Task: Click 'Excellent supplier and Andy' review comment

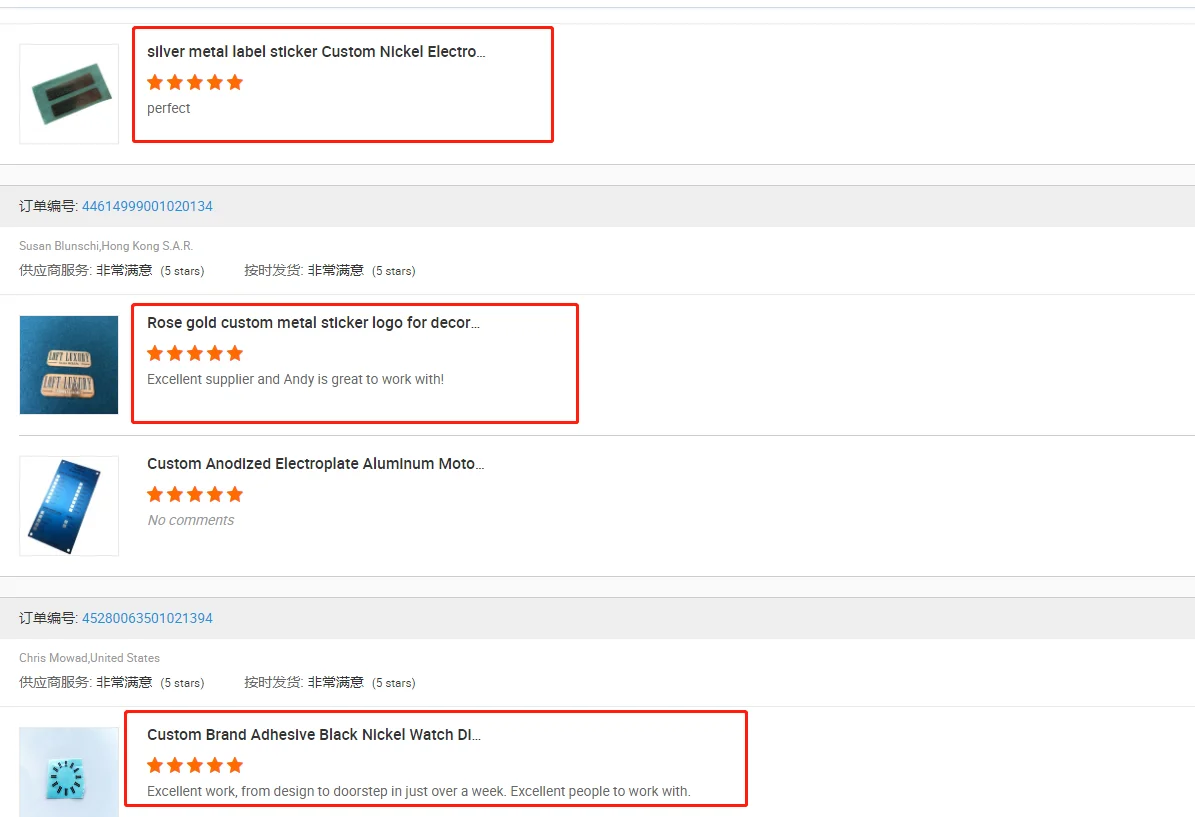Action: coord(295,379)
